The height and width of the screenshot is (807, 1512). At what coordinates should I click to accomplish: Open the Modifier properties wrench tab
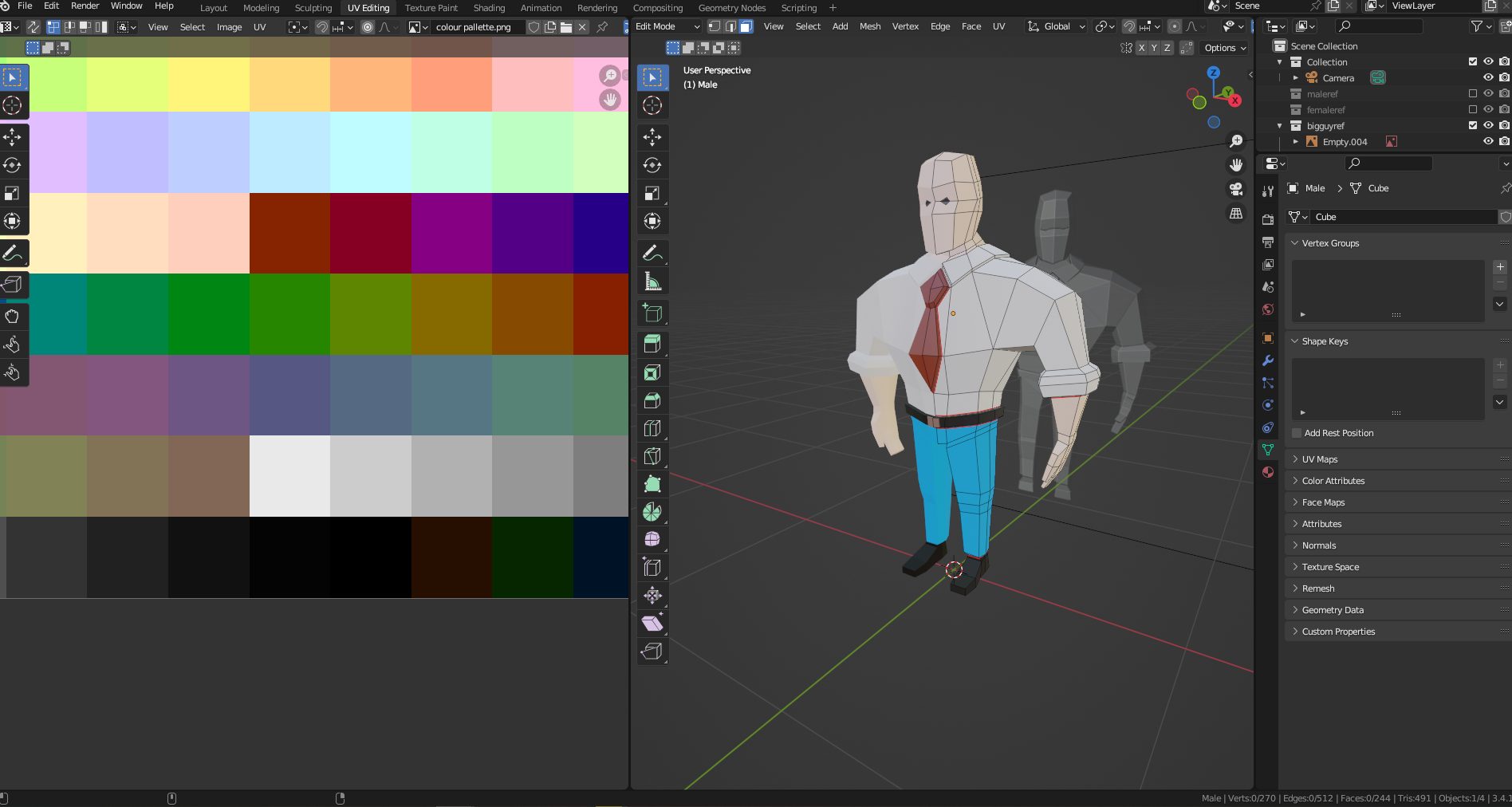[1268, 360]
